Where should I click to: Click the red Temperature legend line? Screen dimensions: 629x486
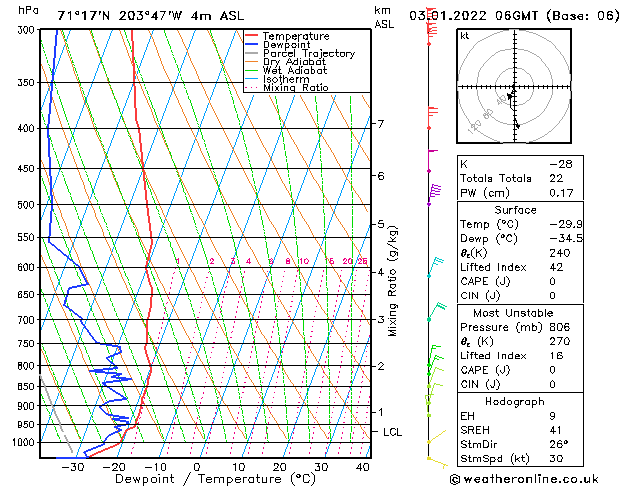(x=251, y=36)
